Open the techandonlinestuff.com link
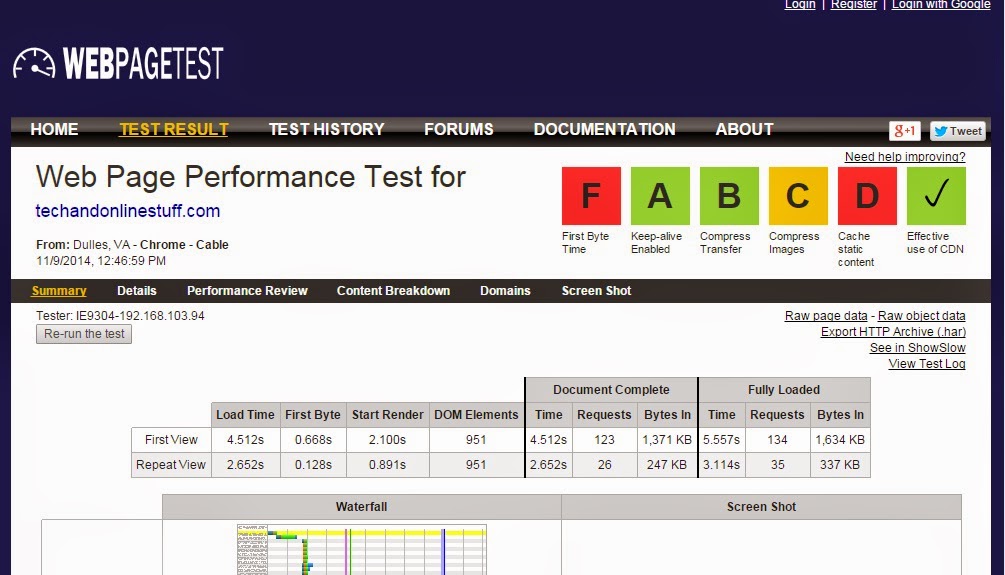Viewport: 1005px width, 575px height. point(128,211)
